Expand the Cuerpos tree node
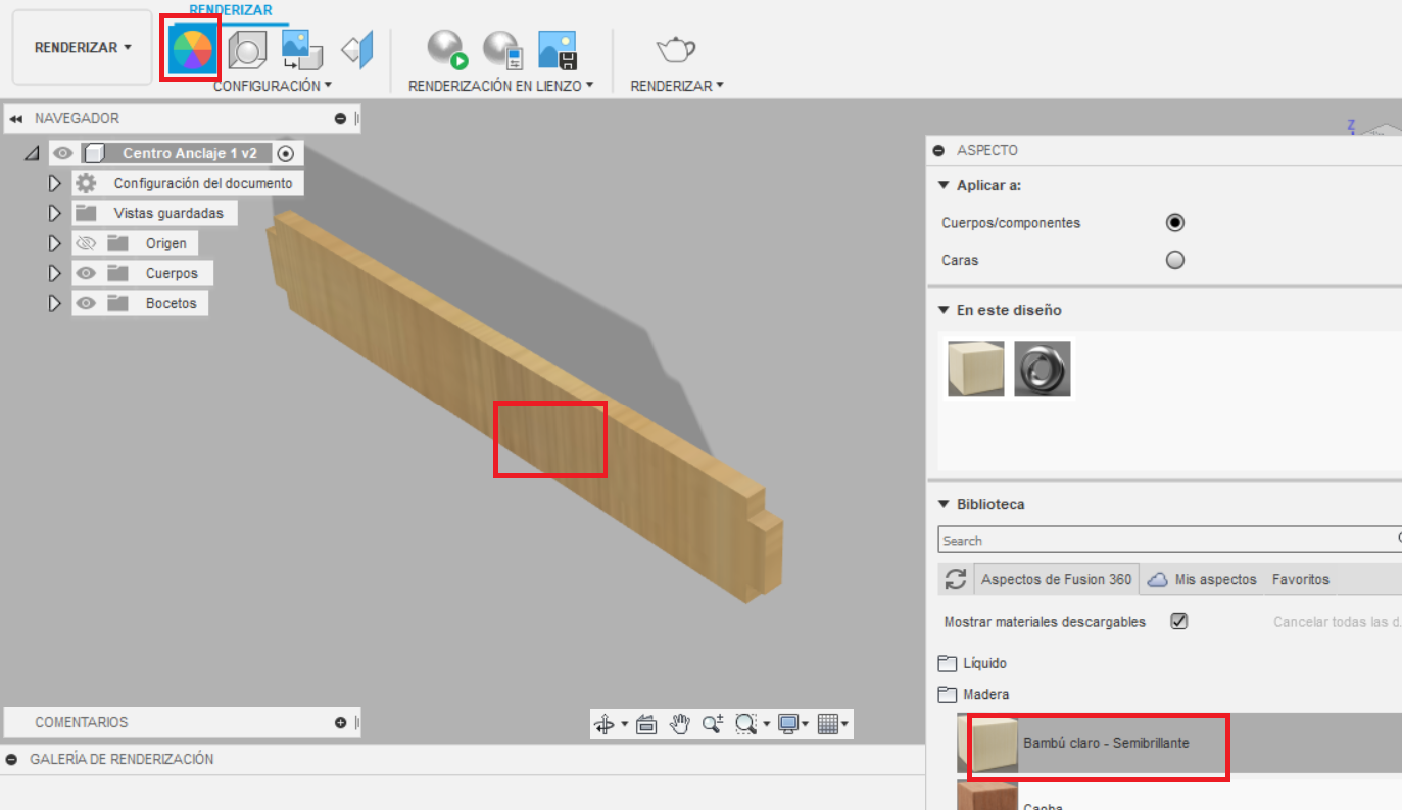The image size is (1402, 810). (55, 273)
